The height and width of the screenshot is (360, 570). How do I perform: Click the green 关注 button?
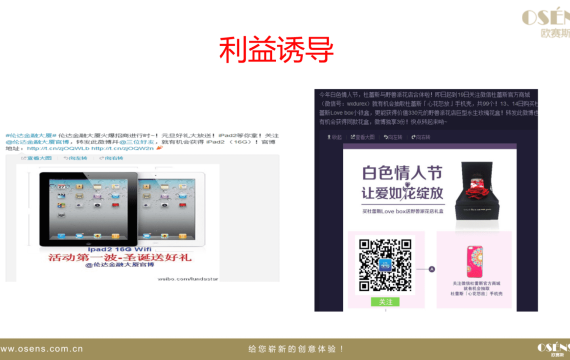coord(385,302)
